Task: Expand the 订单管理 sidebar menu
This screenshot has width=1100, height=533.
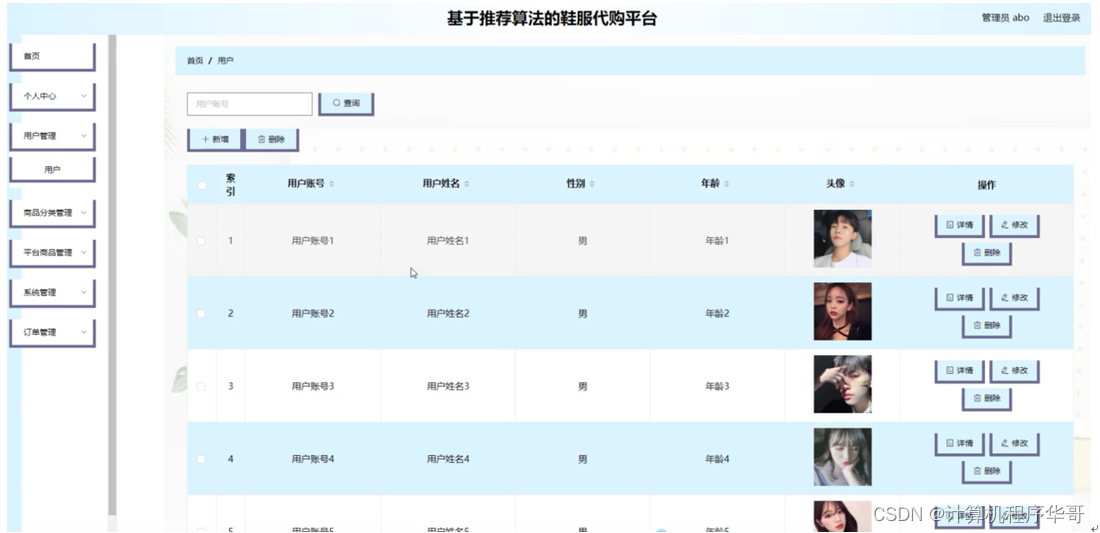Action: point(52,333)
